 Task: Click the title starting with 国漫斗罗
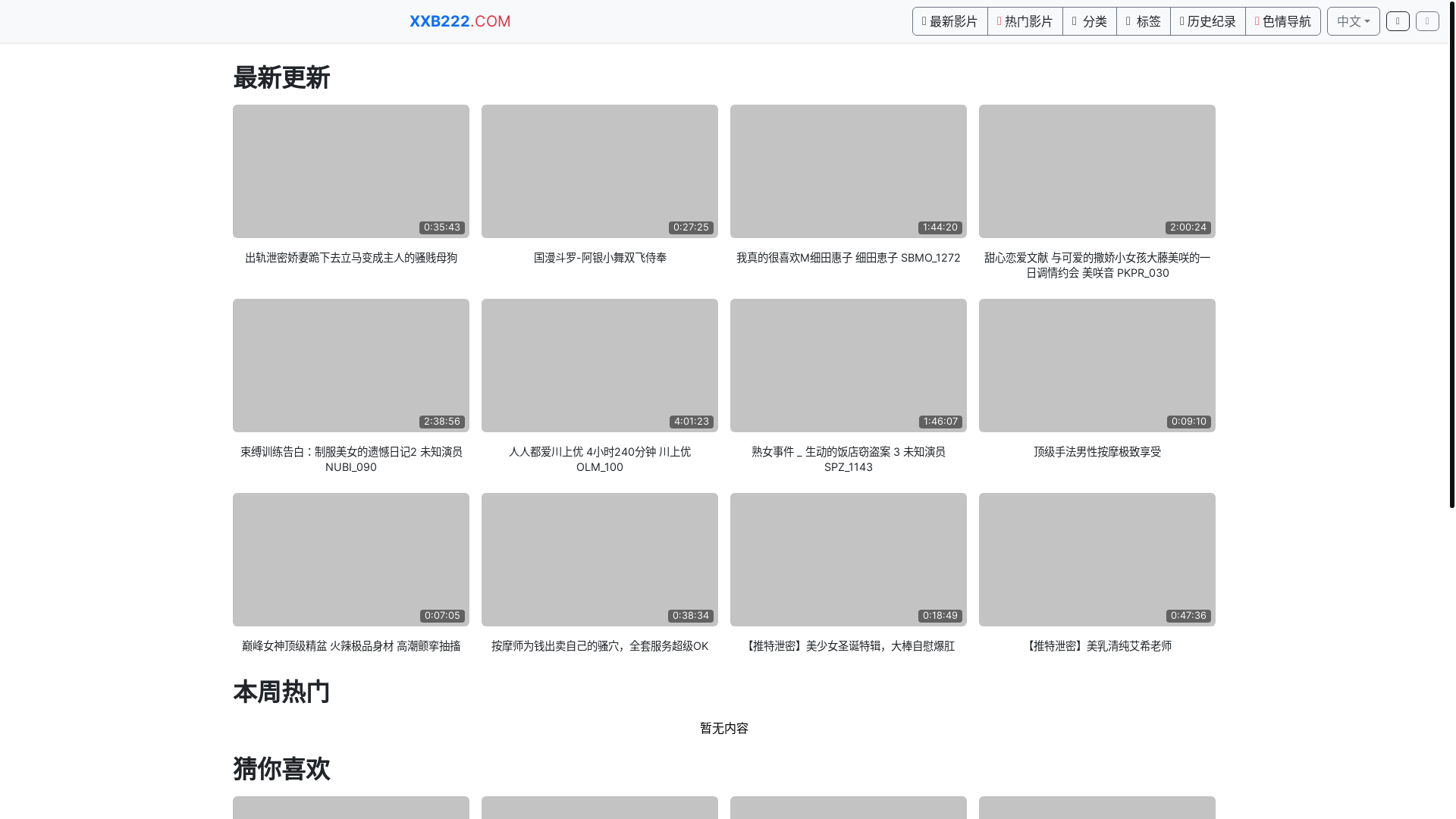point(600,258)
